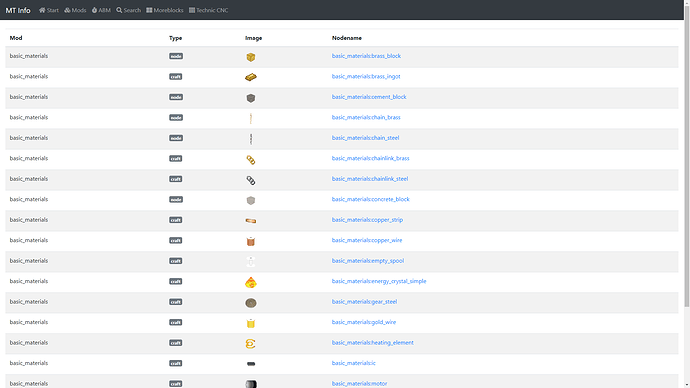Click basic_materials mod cell in brass_block row
The width and height of the screenshot is (690, 388).
click(x=85, y=56)
